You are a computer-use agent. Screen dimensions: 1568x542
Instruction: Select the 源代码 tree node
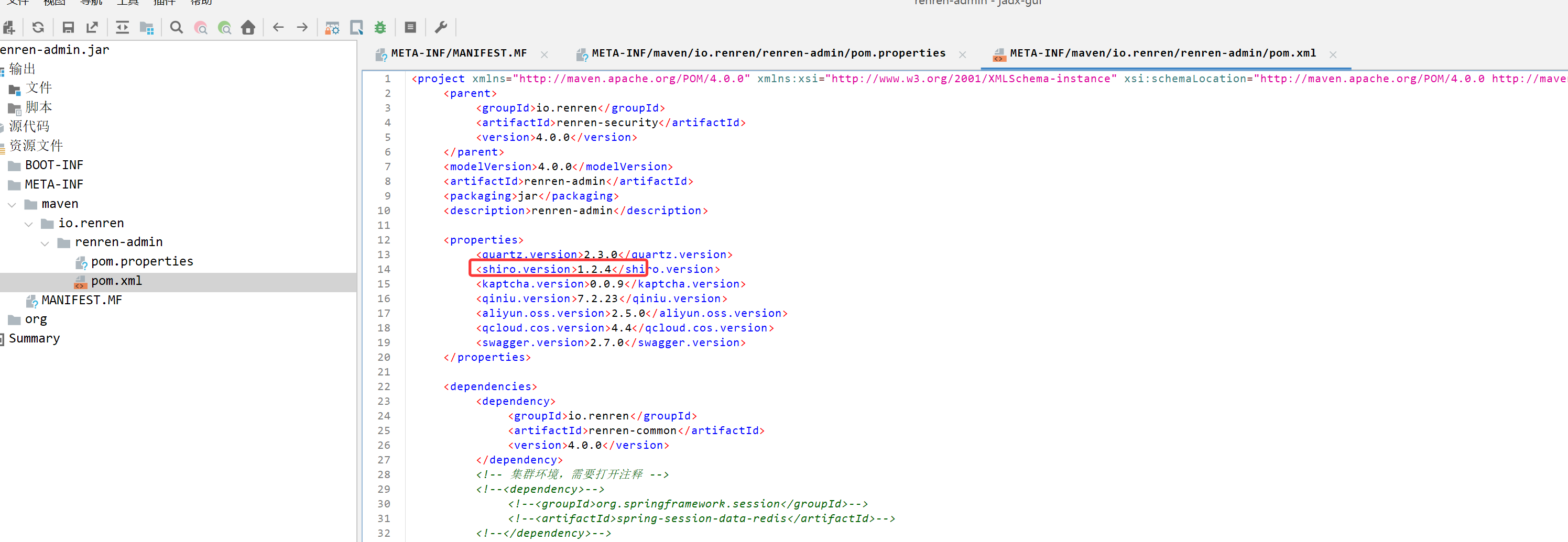click(x=29, y=127)
